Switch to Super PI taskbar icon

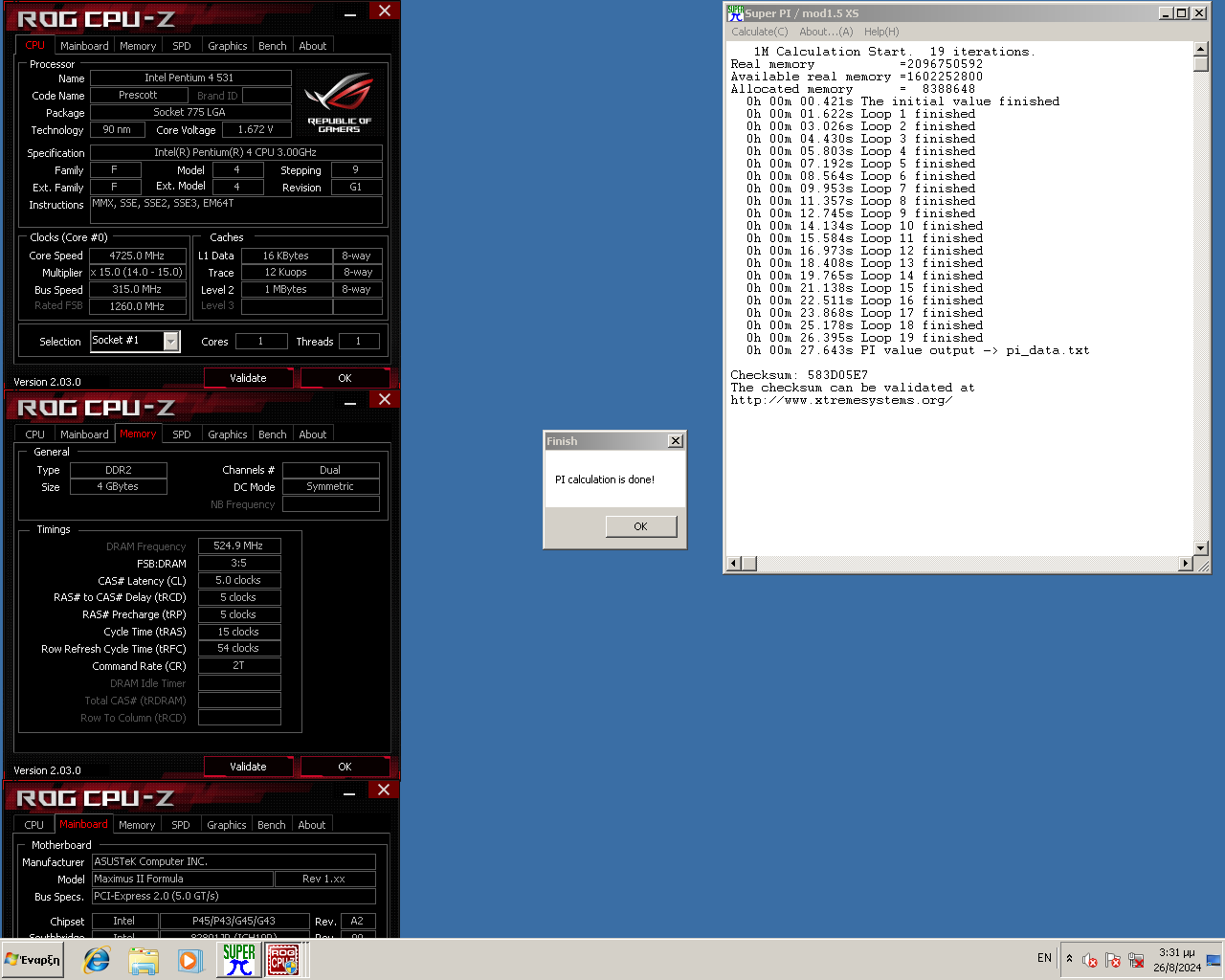[238, 960]
